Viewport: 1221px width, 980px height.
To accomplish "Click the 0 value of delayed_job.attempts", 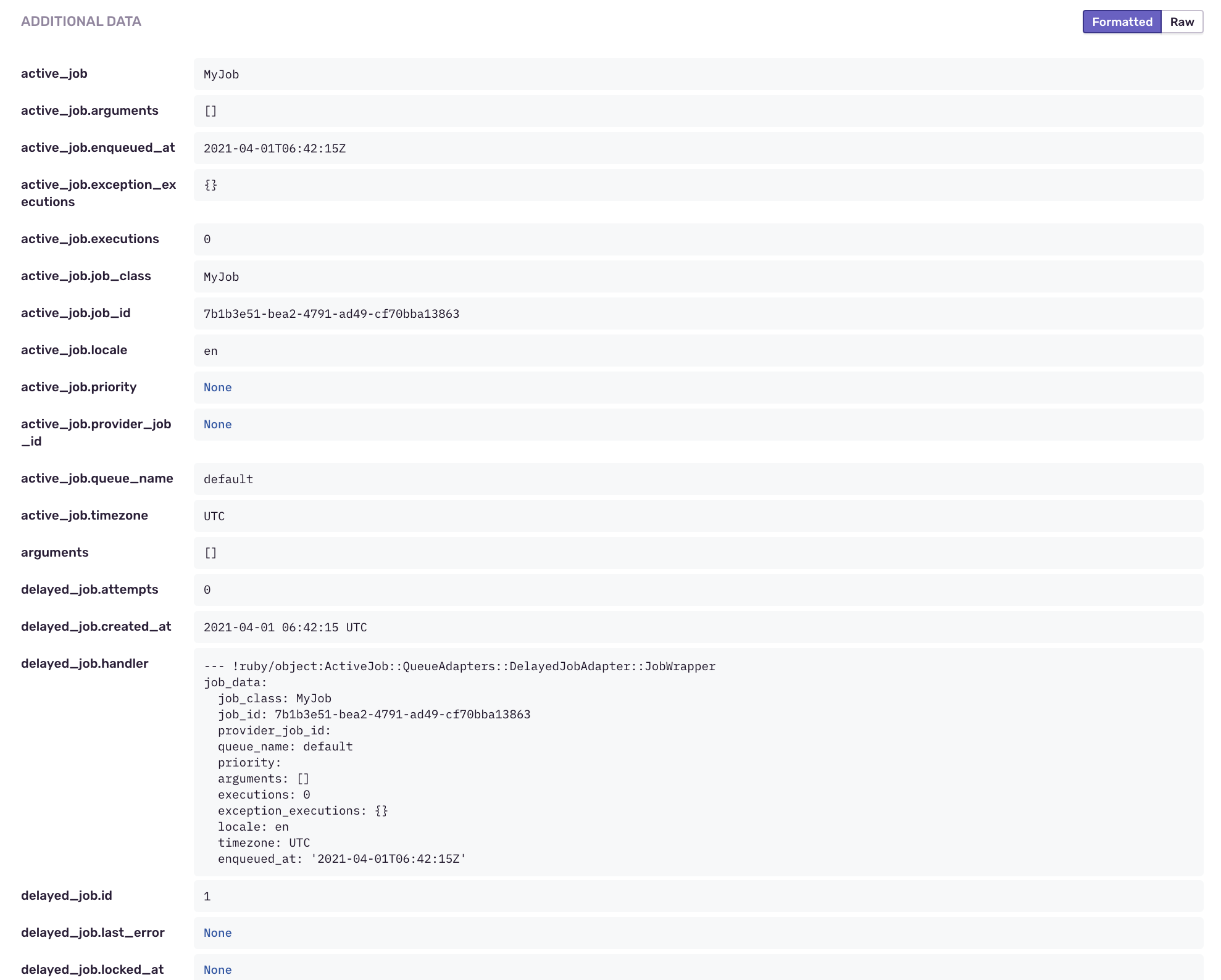I will (x=207, y=590).
